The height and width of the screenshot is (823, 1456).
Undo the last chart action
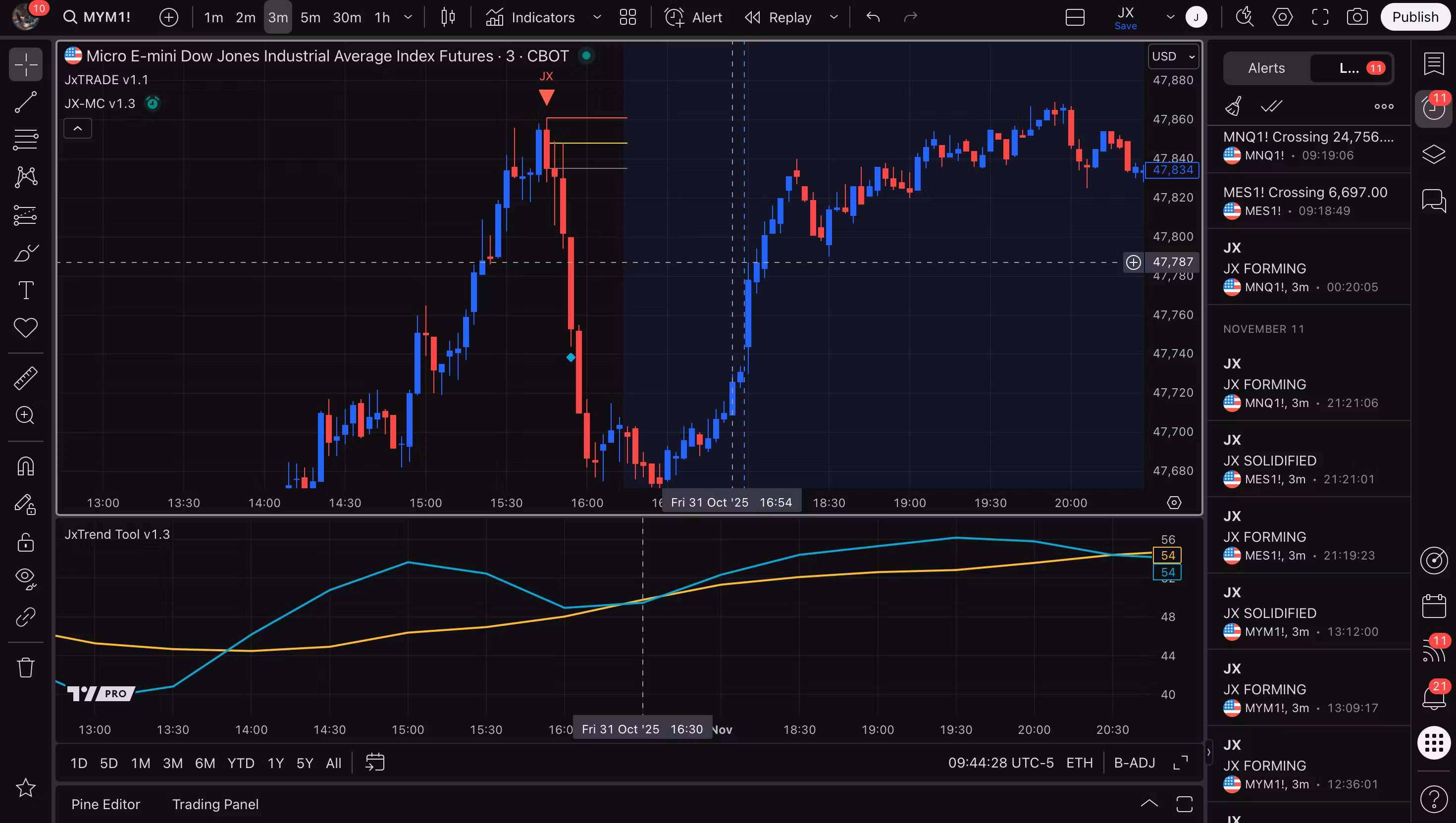(x=873, y=17)
